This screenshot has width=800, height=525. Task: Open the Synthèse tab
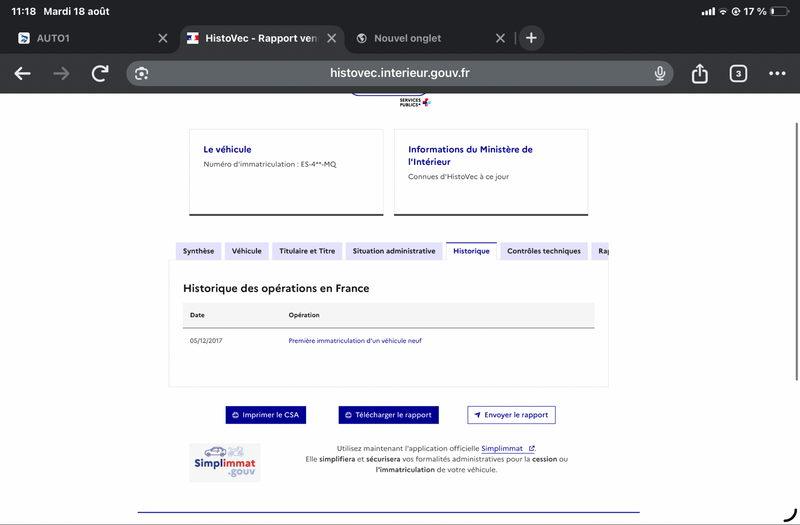[198, 251]
